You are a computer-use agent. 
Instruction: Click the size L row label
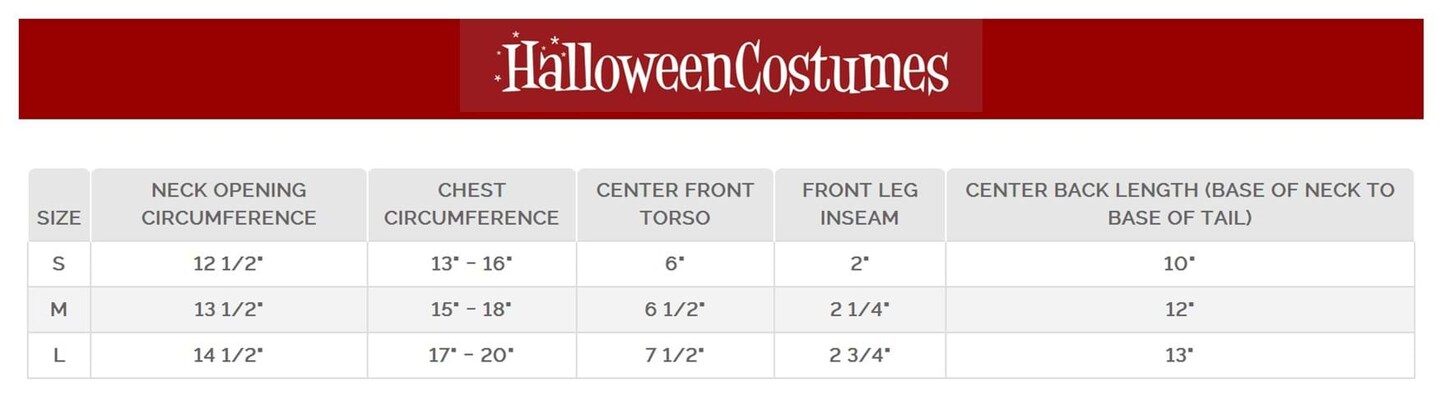tap(59, 355)
